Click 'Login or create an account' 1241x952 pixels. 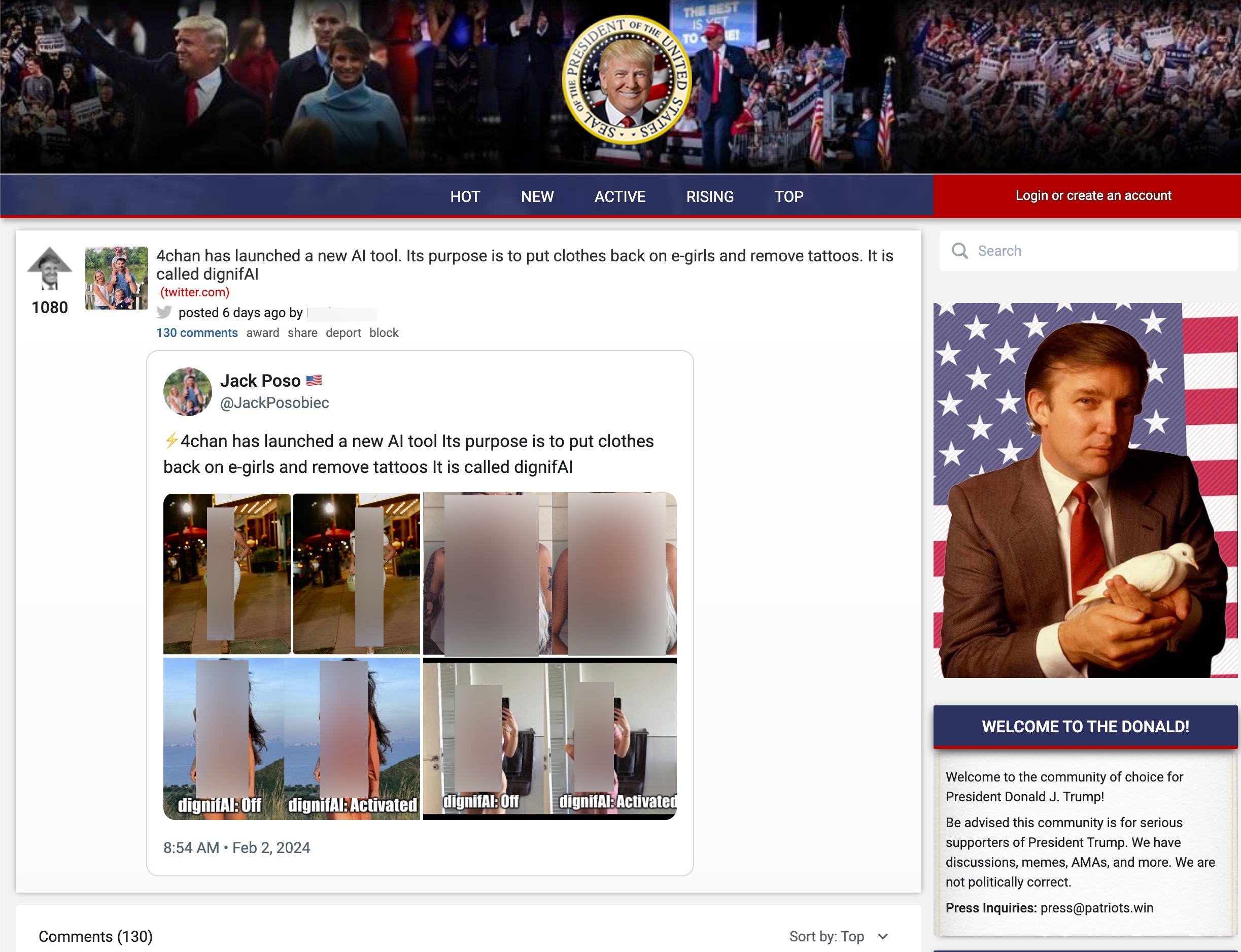point(1093,195)
